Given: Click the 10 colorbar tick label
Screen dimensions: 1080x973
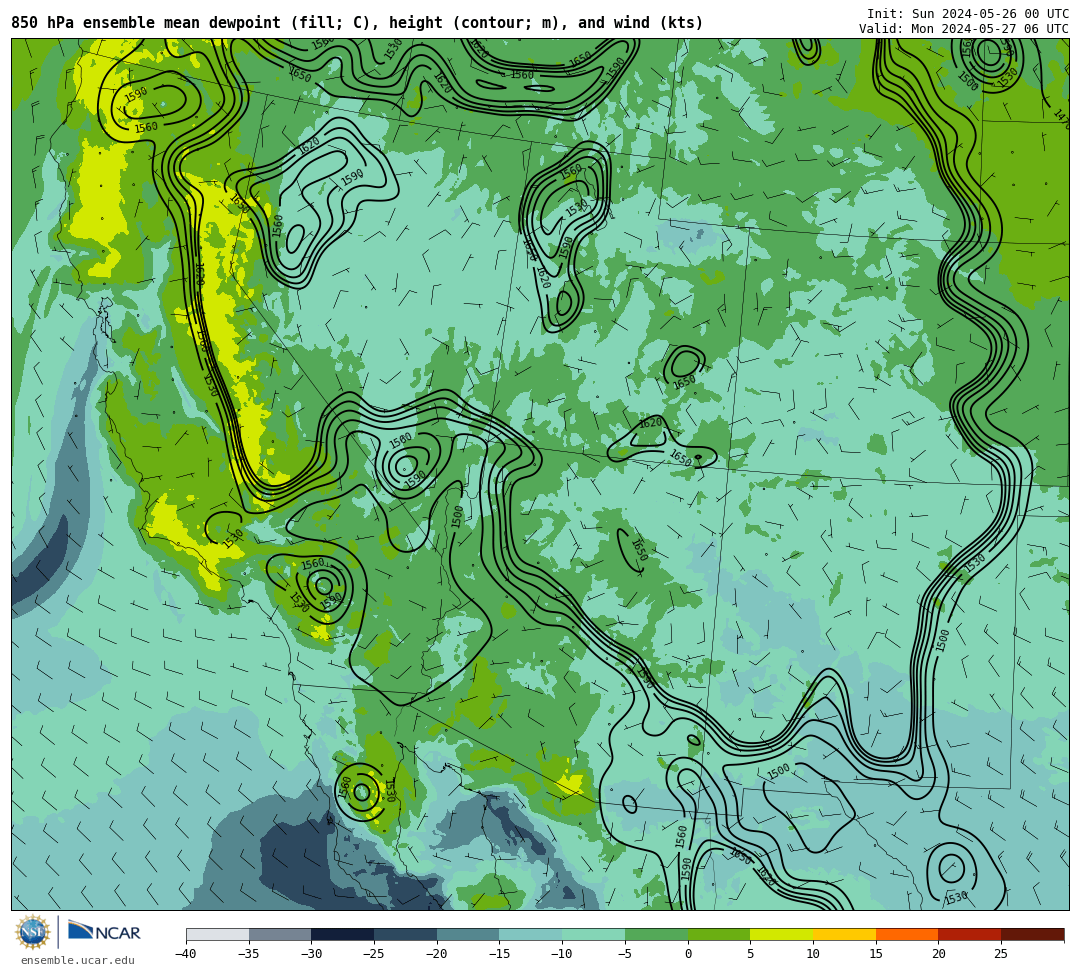Looking at the screenshot, I should [x=813, y=954].
